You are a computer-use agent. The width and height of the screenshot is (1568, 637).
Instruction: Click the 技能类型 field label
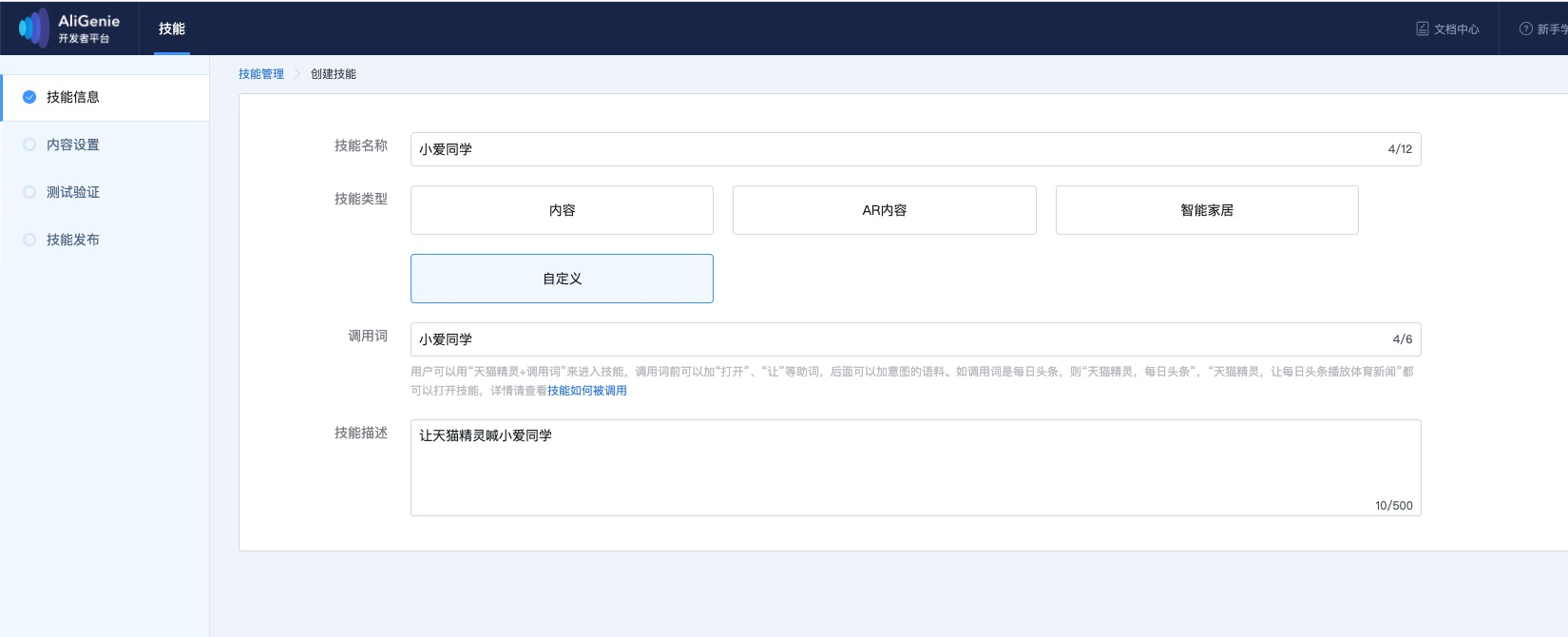click(x=361, y=199)
